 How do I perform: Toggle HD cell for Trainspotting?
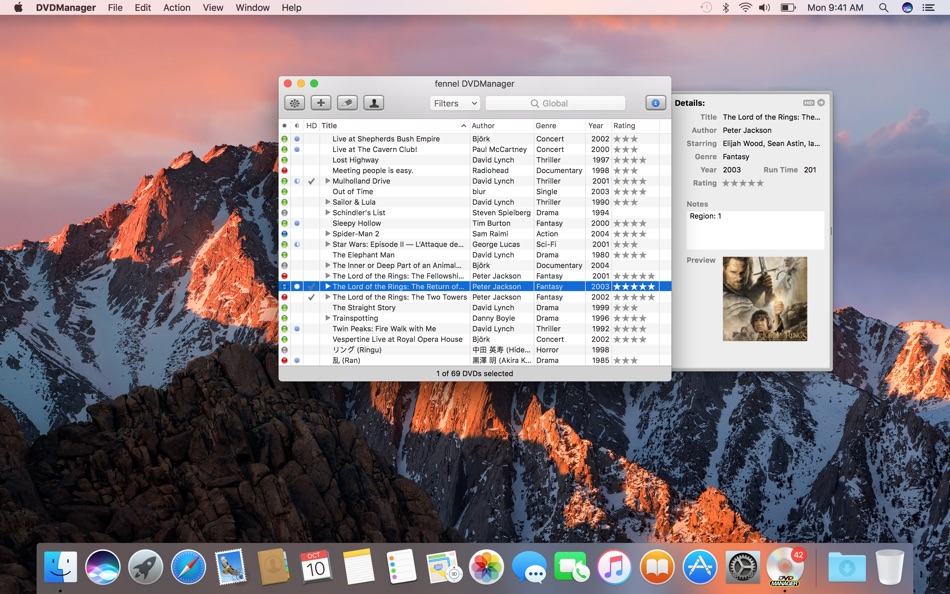311,318
